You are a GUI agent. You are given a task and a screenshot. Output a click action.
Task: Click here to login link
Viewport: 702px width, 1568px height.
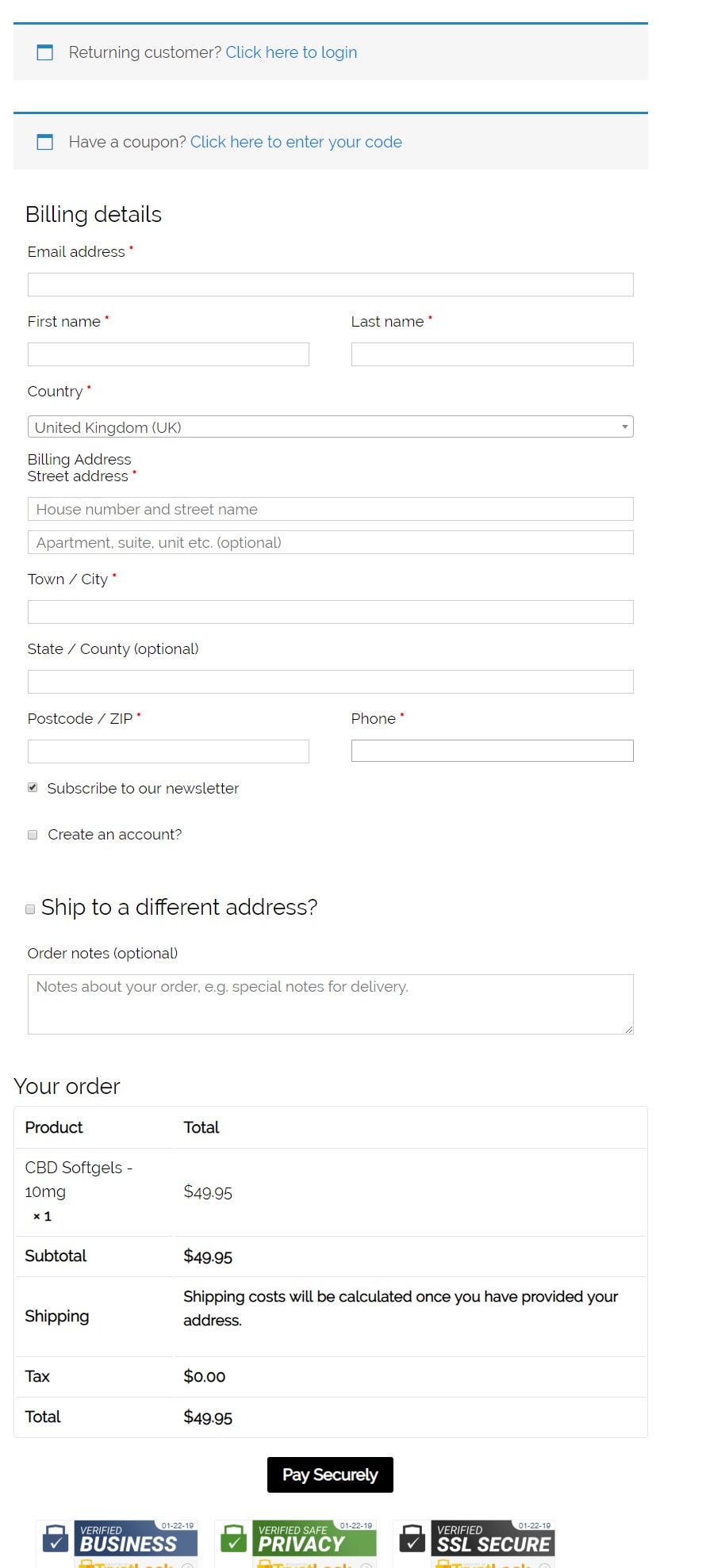[x=291, y=52]
